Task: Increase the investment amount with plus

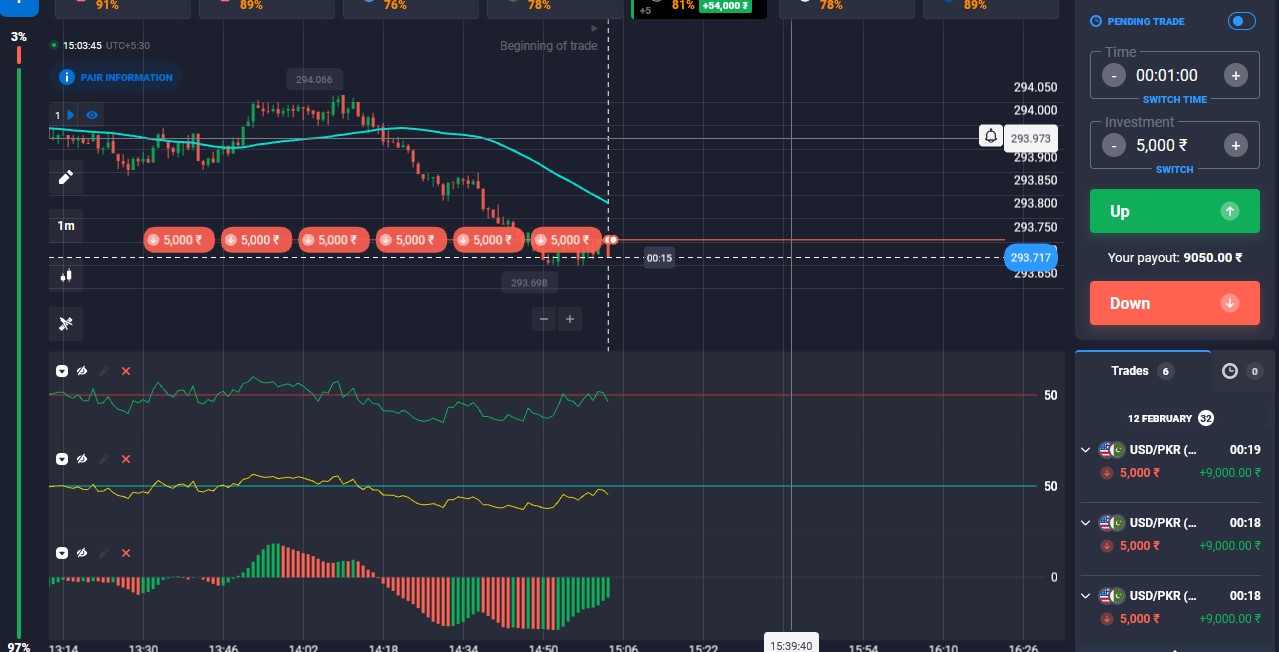Action: [1235, 146]
